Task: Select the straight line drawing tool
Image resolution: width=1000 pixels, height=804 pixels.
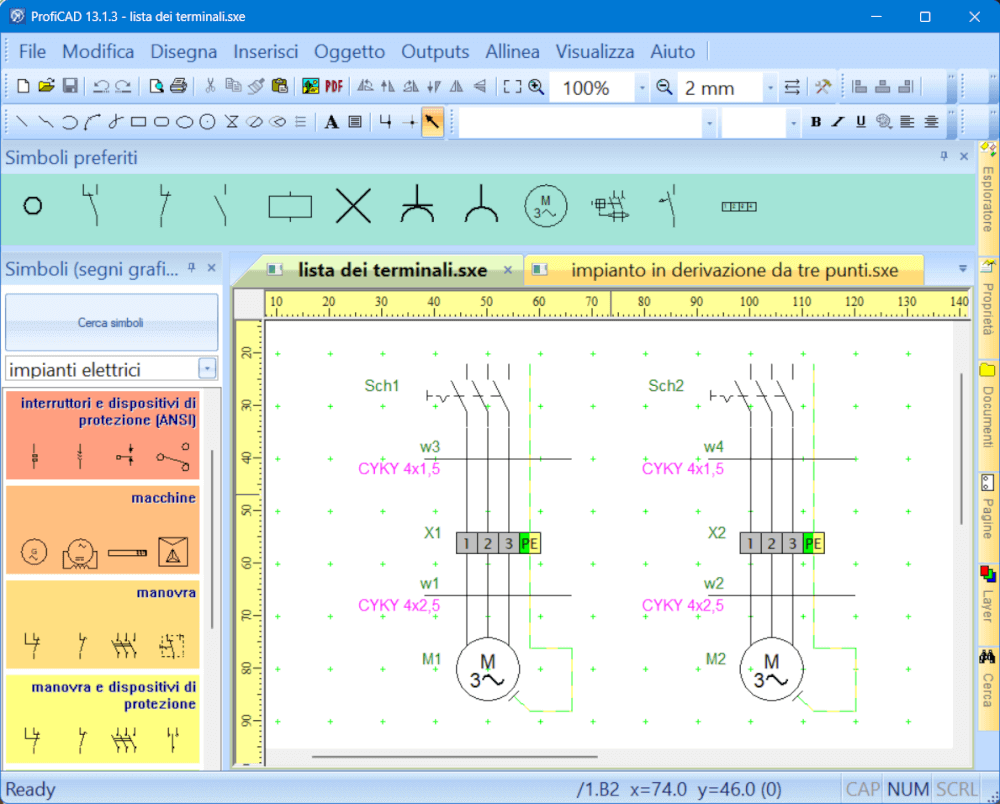Action: 22,122
